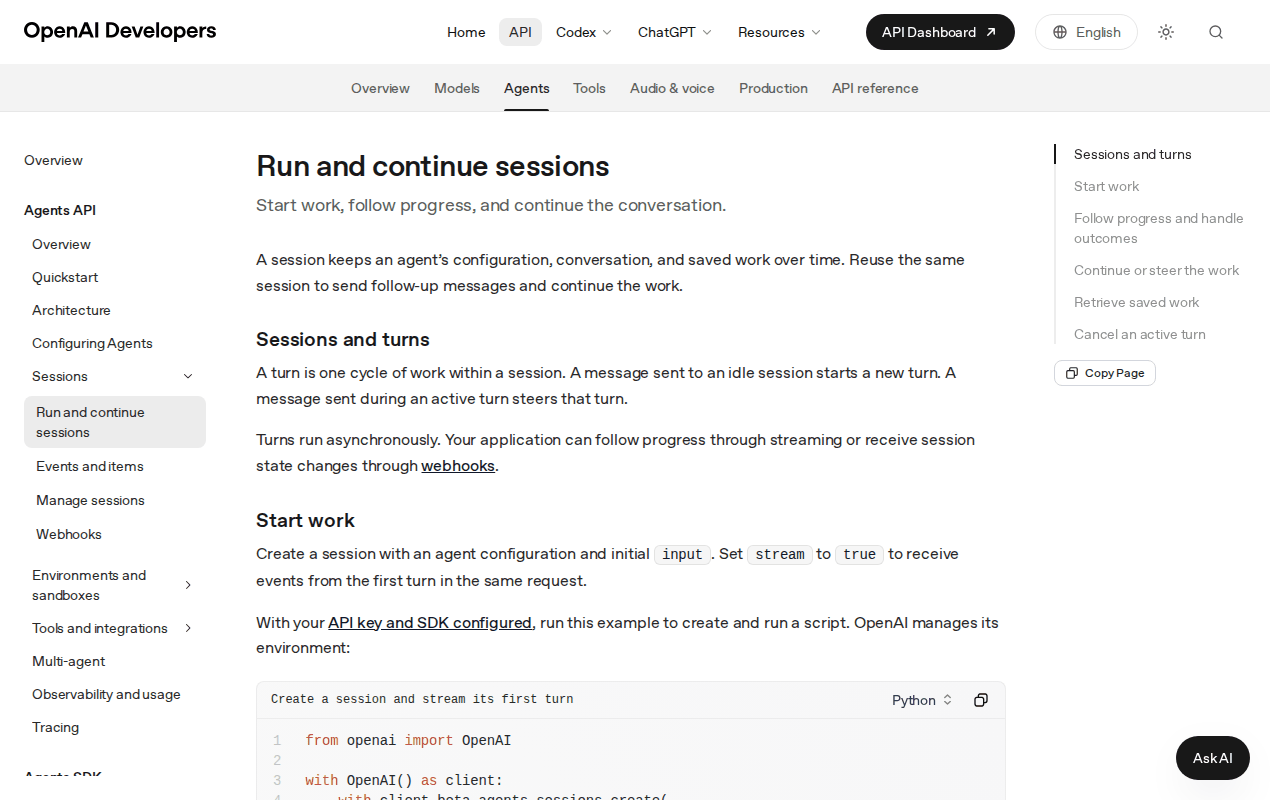Follow the webhooks link in the text
The width and height of the screenshot is (1280, 800).
pyautogui.click(x=458, y=465)
